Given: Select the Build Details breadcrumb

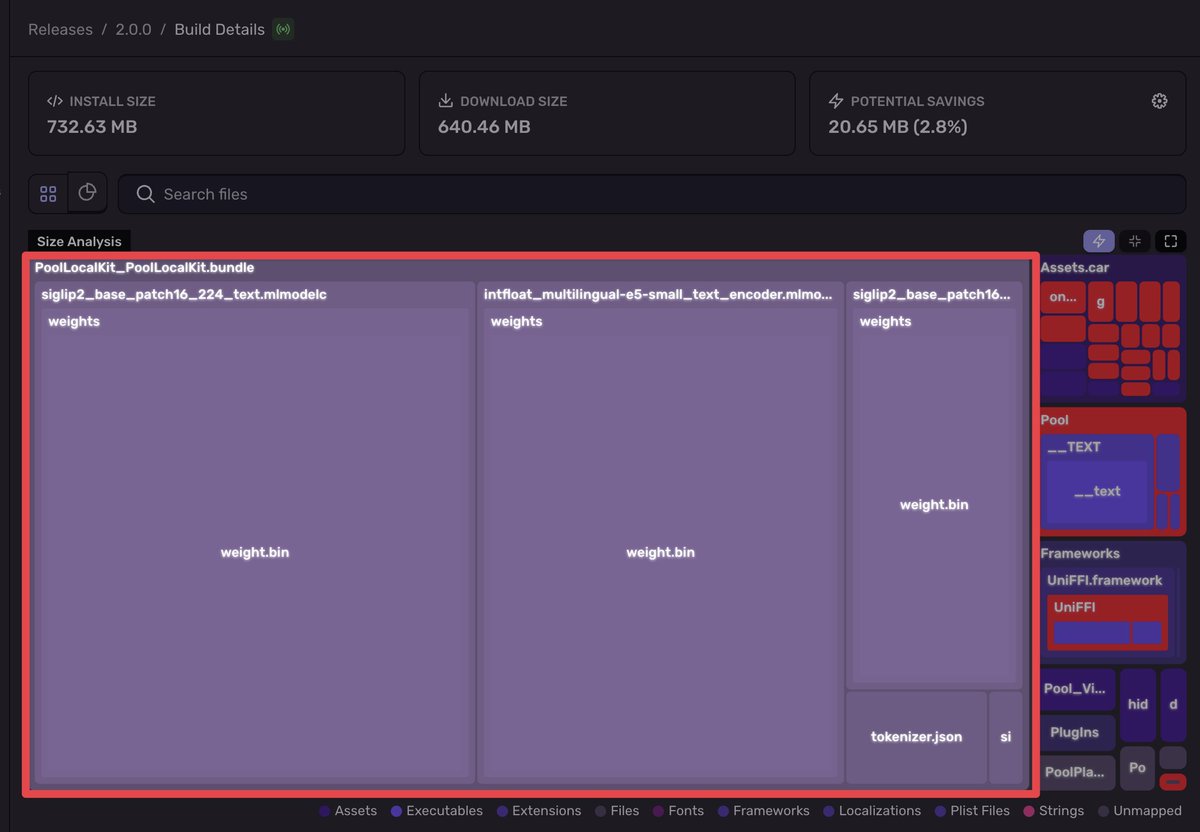Looking at the screenshot, I should pyautogui.click(x=220, y=29).
